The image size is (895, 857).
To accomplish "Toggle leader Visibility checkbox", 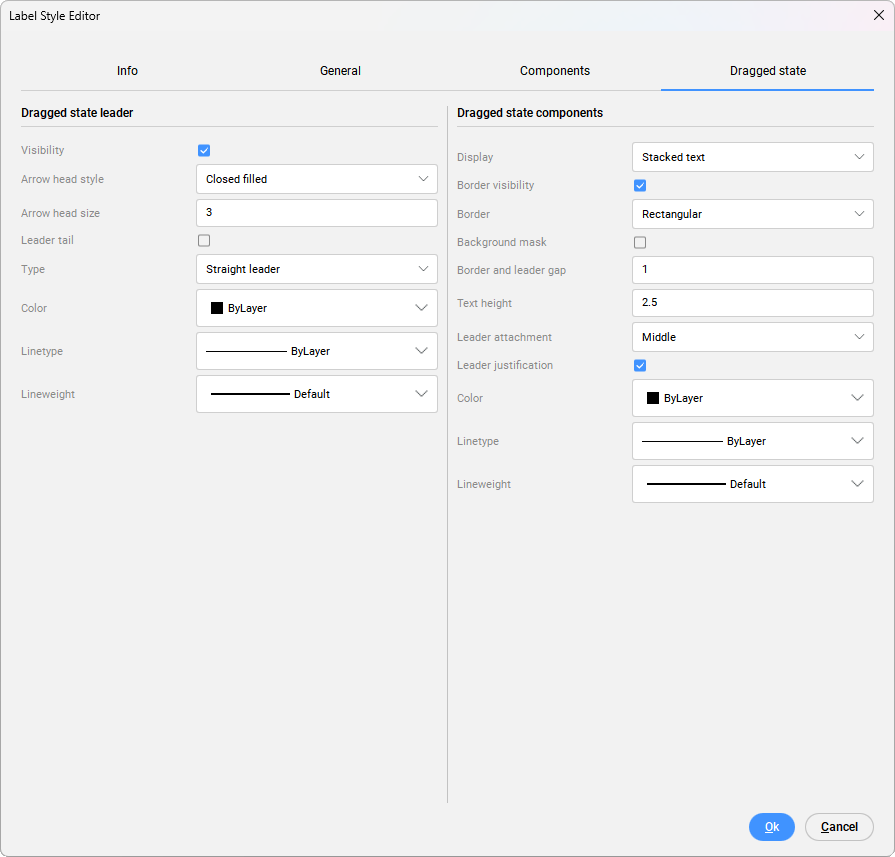I will click(204, 151).
